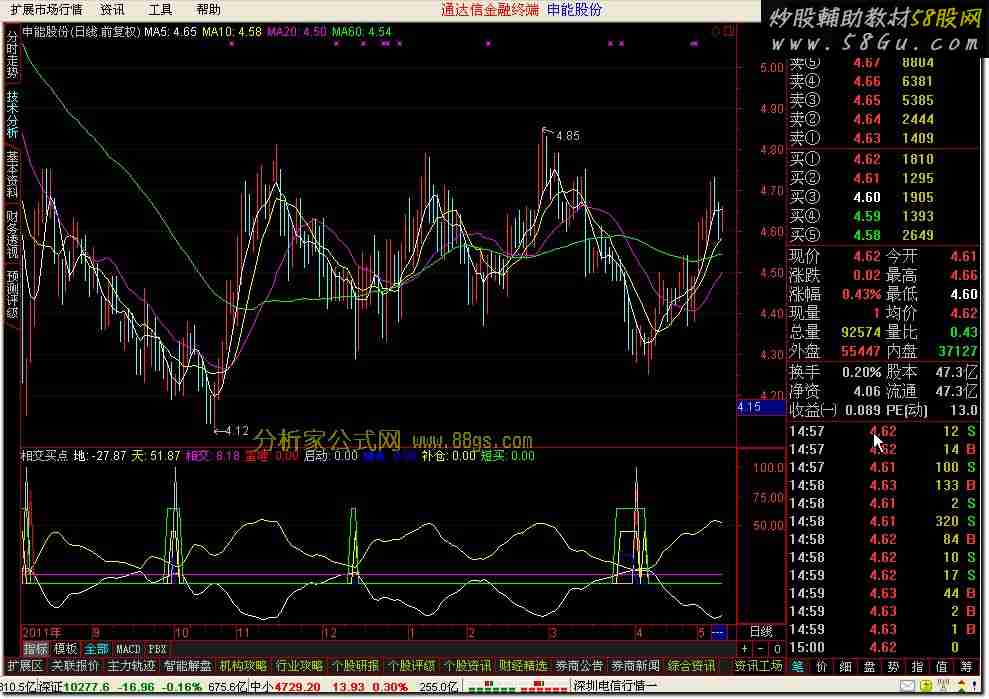The width and height of the screenshot is (989, 699).
Task: Click the MA60: 4.54 legend value
Action: [361, 32]
